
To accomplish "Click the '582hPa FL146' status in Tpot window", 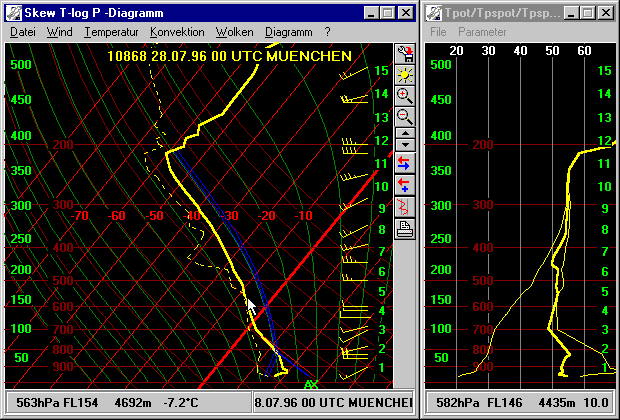I will coord(479,403).
